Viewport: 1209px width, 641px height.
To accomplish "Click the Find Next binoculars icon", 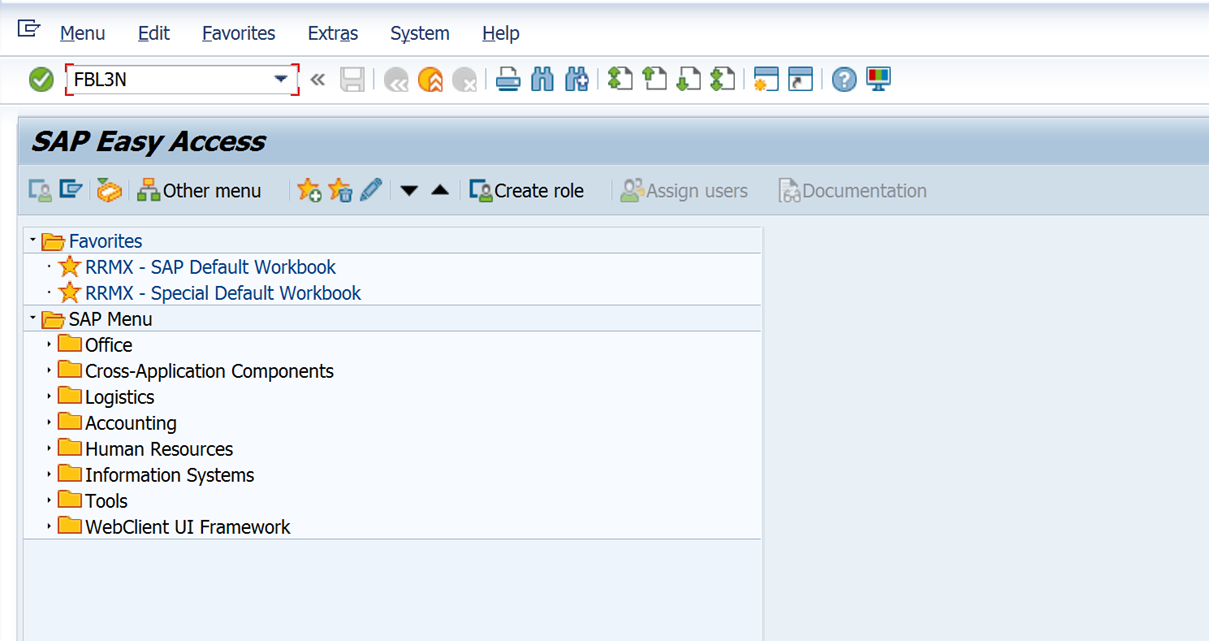I will coord(576,79).
